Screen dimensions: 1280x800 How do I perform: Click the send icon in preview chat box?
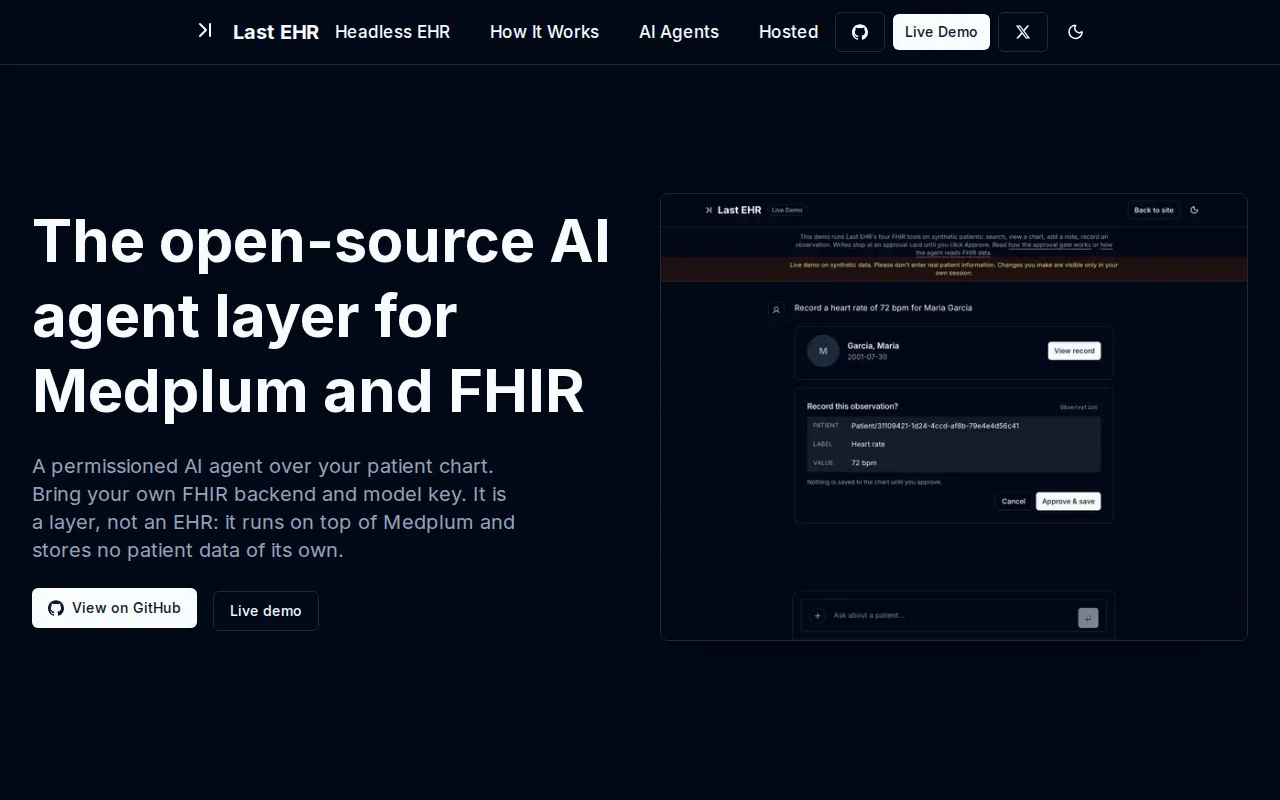[x=1088, y=618]
